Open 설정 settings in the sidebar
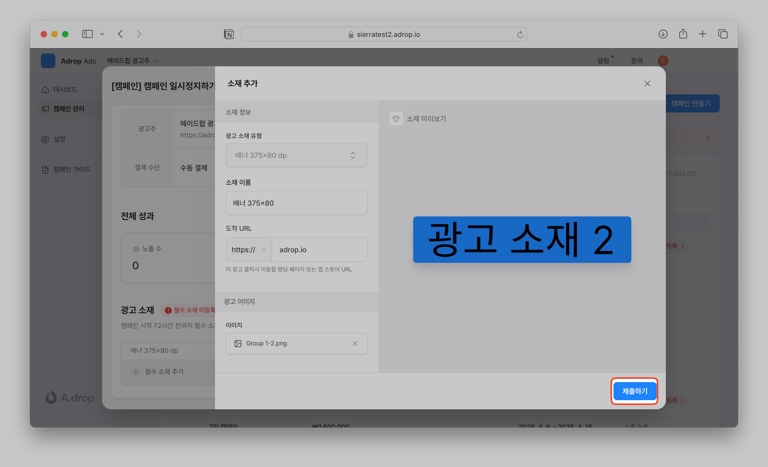This screenshot has height=467, width=768. click(x=59, y=139)
